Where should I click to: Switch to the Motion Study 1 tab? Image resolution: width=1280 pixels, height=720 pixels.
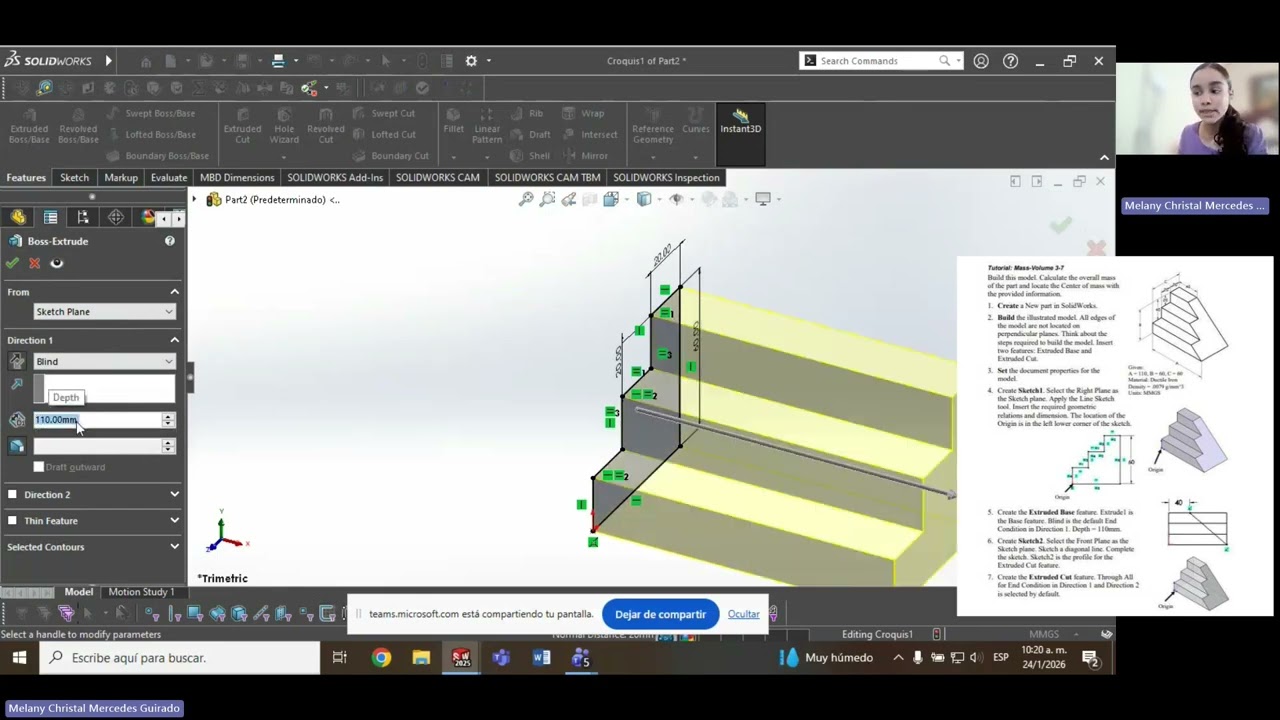[141, 592]
